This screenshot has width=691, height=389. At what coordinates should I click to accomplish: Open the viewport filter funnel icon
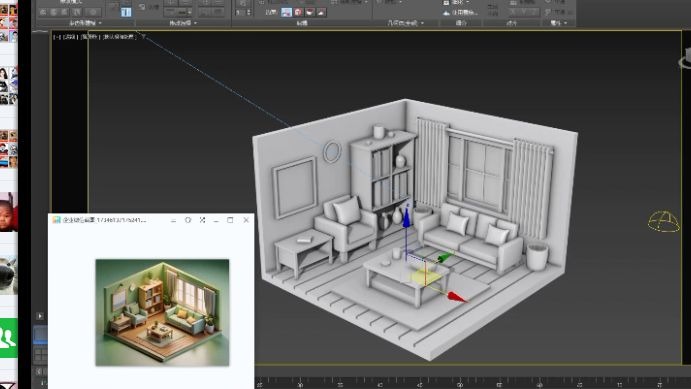pyautogui.click(x=144, y=37)
